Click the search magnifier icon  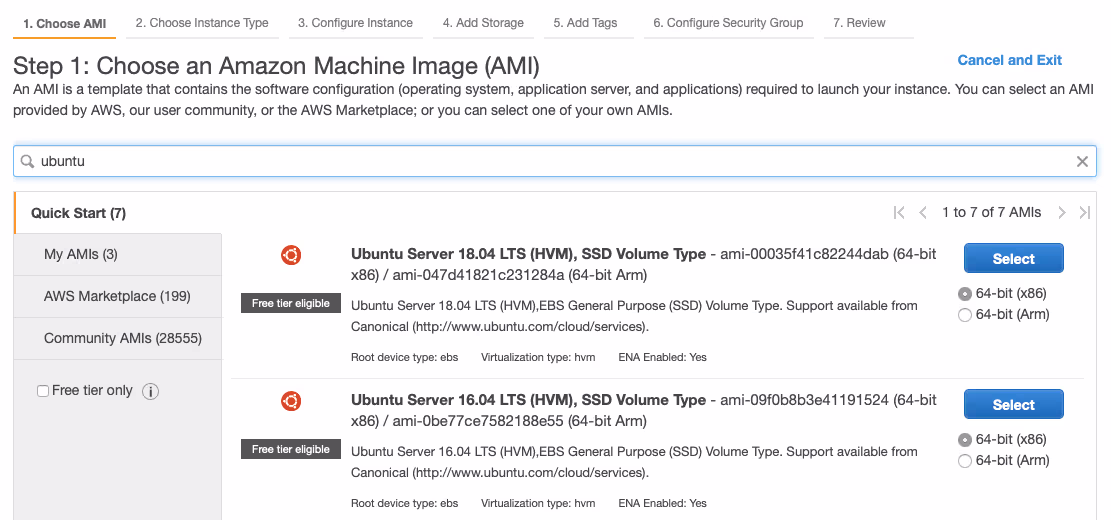pyautogui.click(x=27, y=162)
